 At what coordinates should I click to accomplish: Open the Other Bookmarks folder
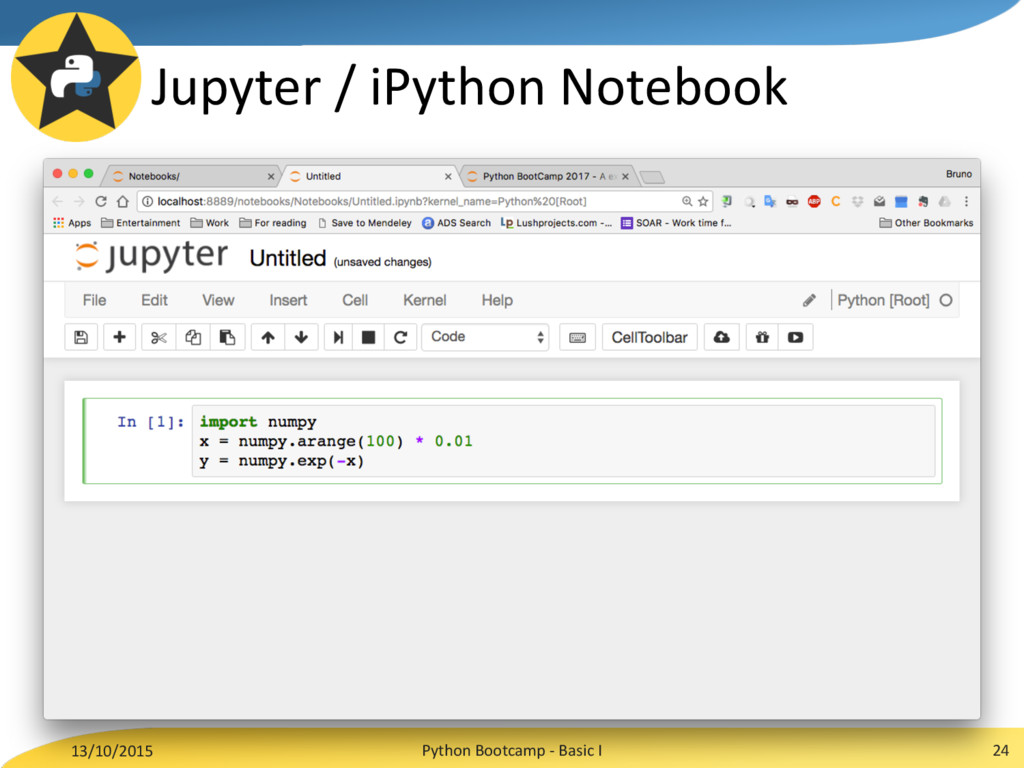point(926,223)
